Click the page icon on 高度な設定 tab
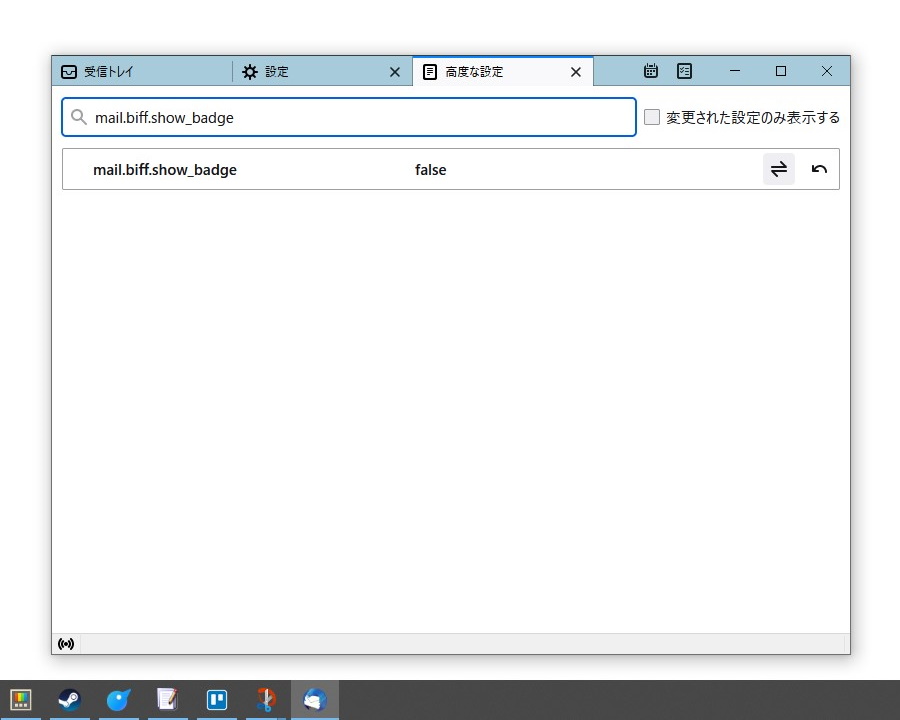 [430, 71]
